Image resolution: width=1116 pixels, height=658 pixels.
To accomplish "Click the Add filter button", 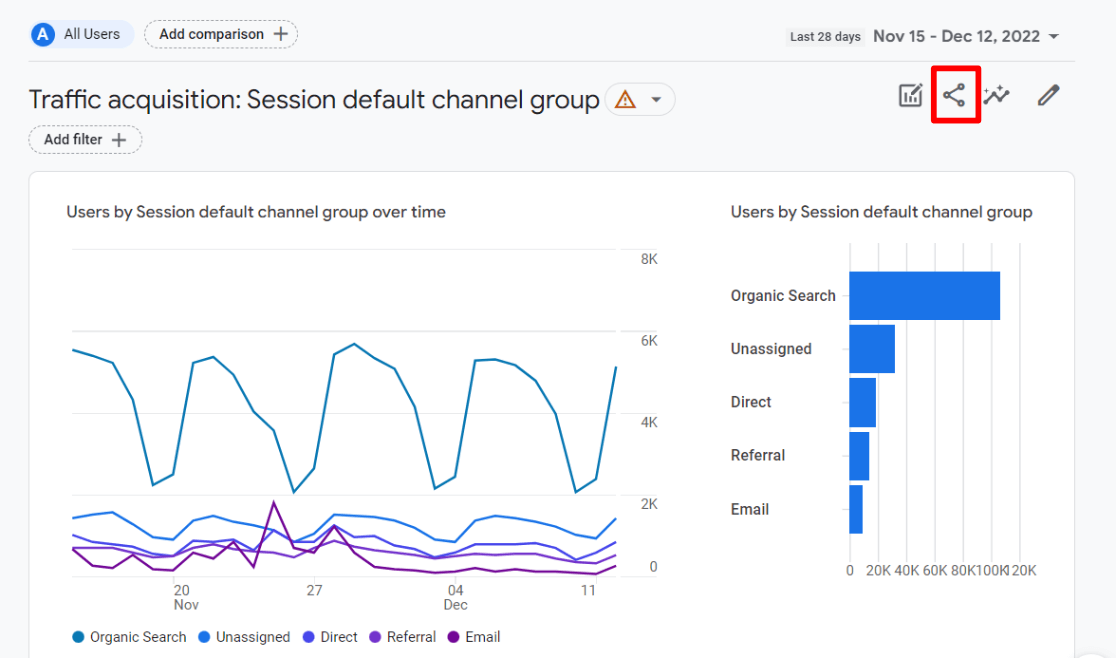I will 85,139.
